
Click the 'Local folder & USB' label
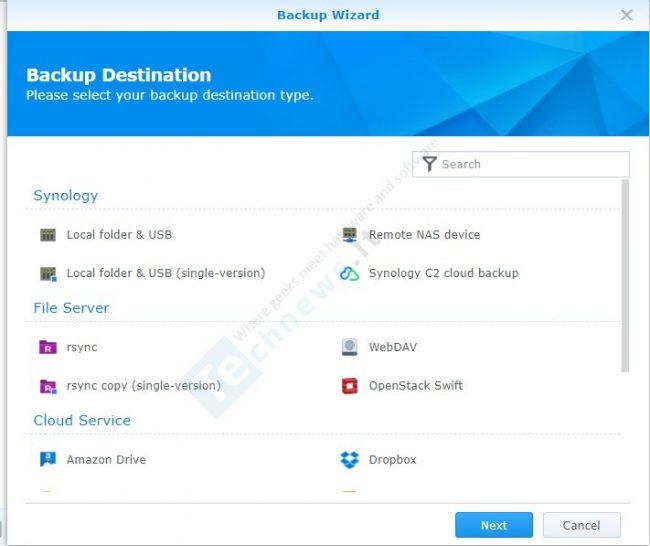point(119,235)
